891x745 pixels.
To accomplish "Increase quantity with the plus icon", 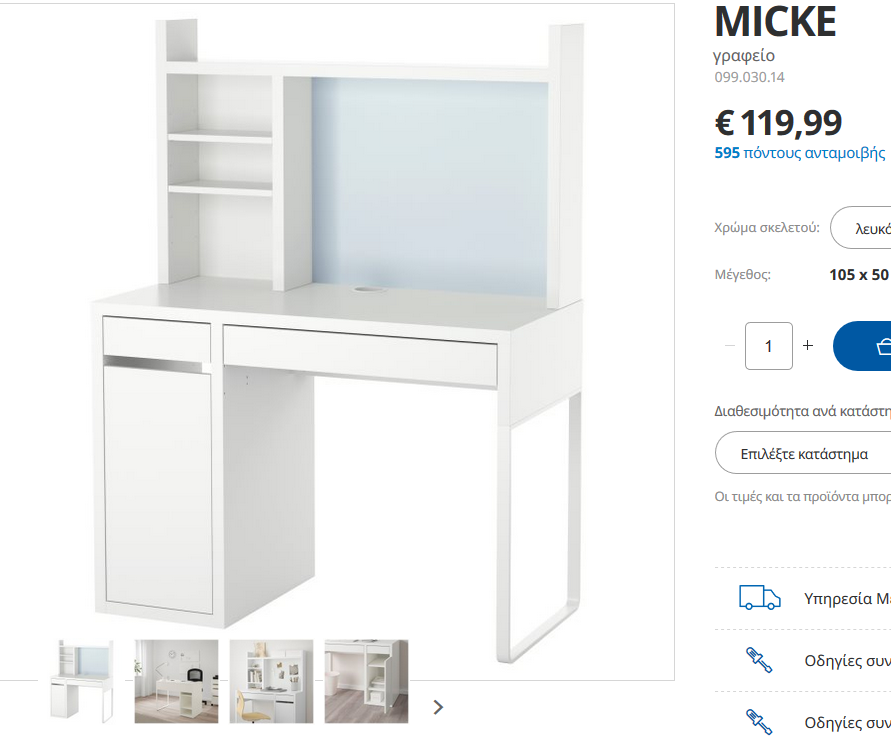I will 807,345.
